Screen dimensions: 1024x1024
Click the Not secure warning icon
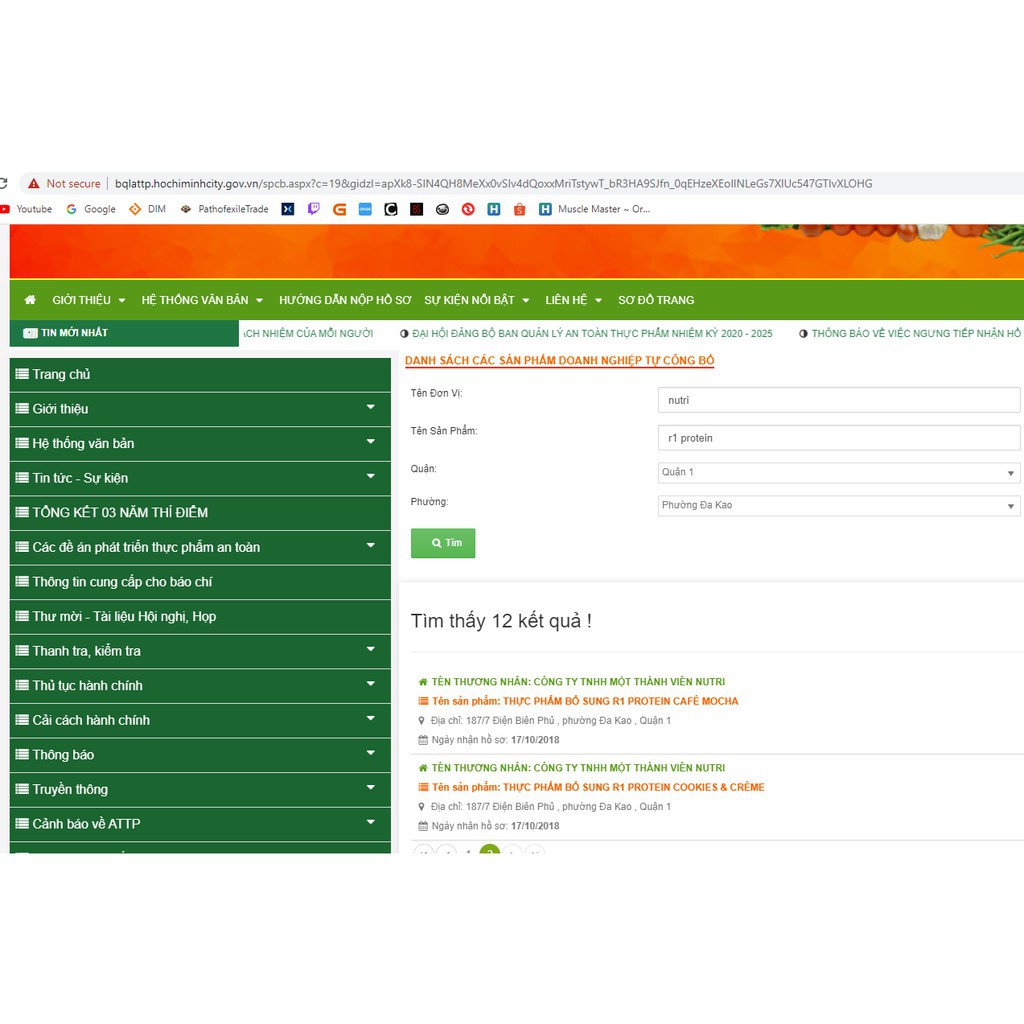pyautogui.click(x=34, y=184)
